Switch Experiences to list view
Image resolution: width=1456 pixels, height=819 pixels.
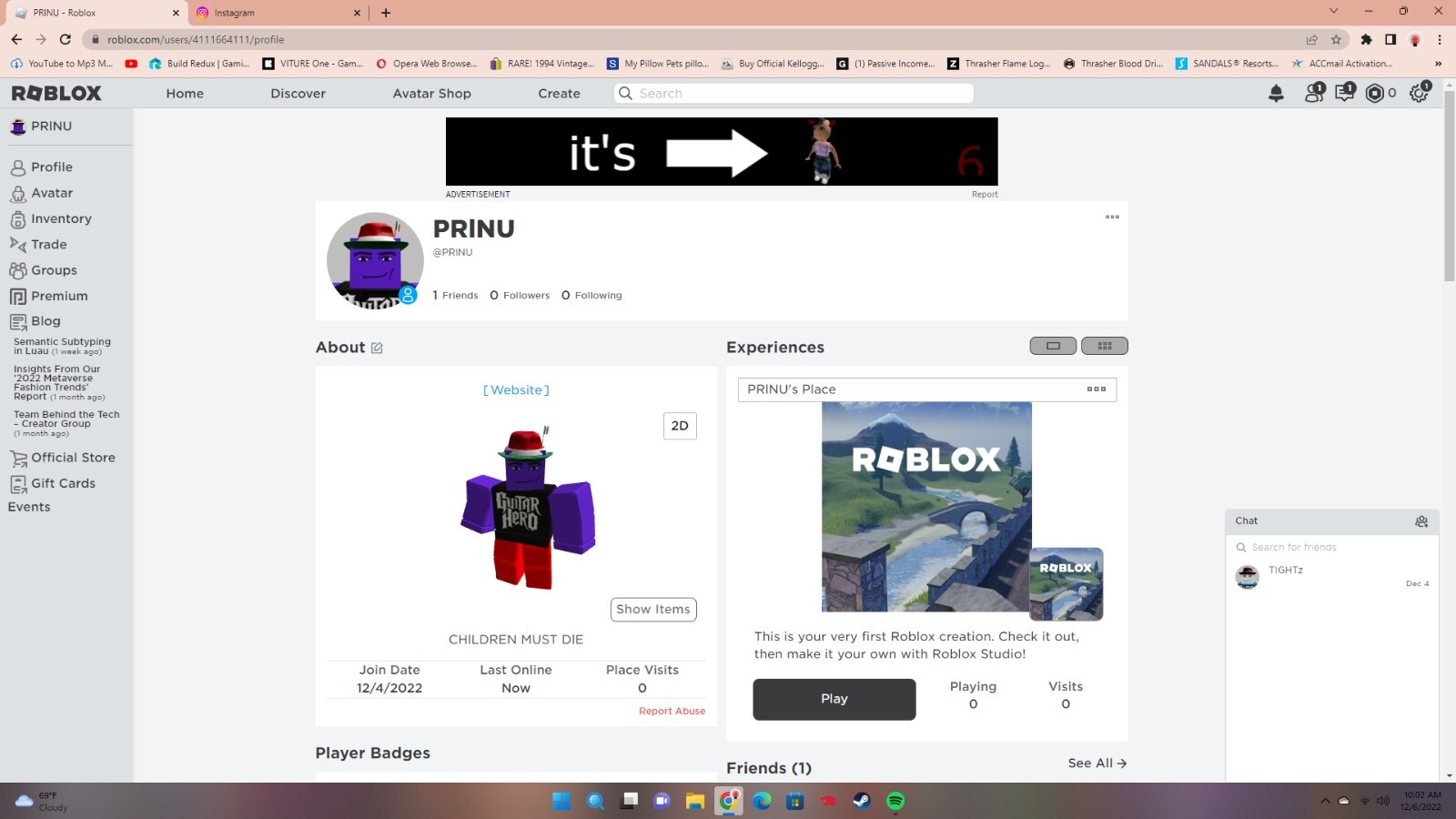[1053, 346]
